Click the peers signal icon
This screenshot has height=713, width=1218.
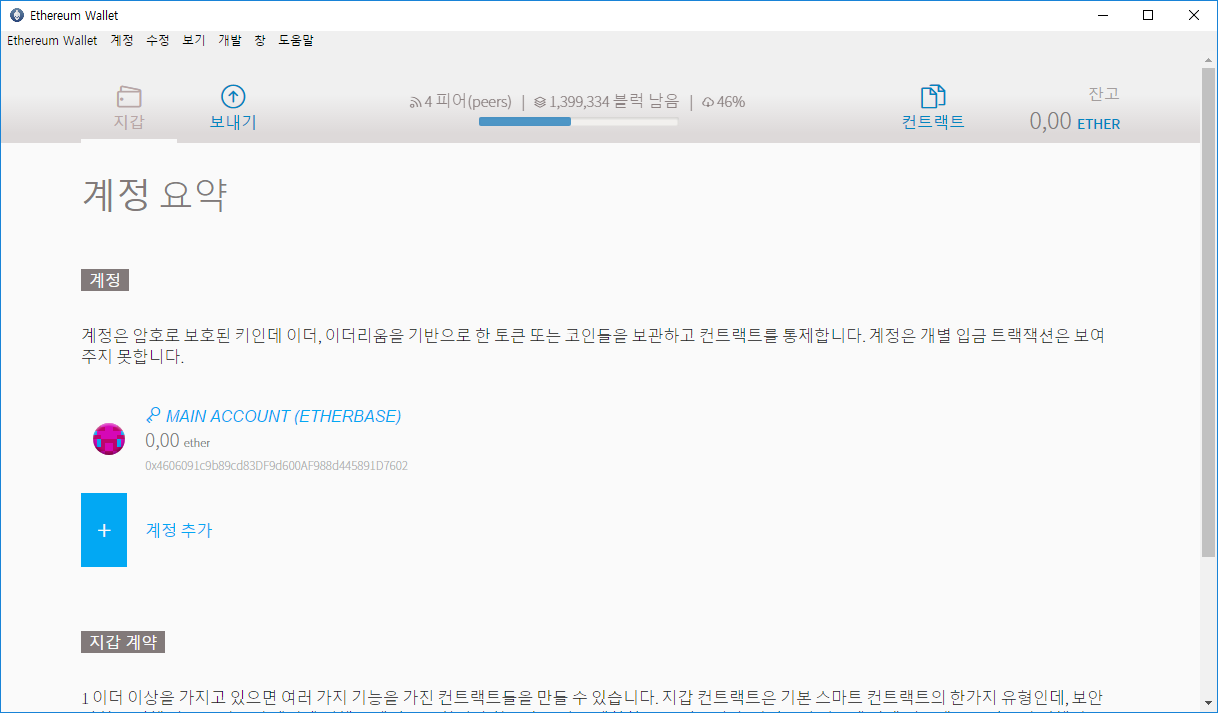[x=415, y=102]
